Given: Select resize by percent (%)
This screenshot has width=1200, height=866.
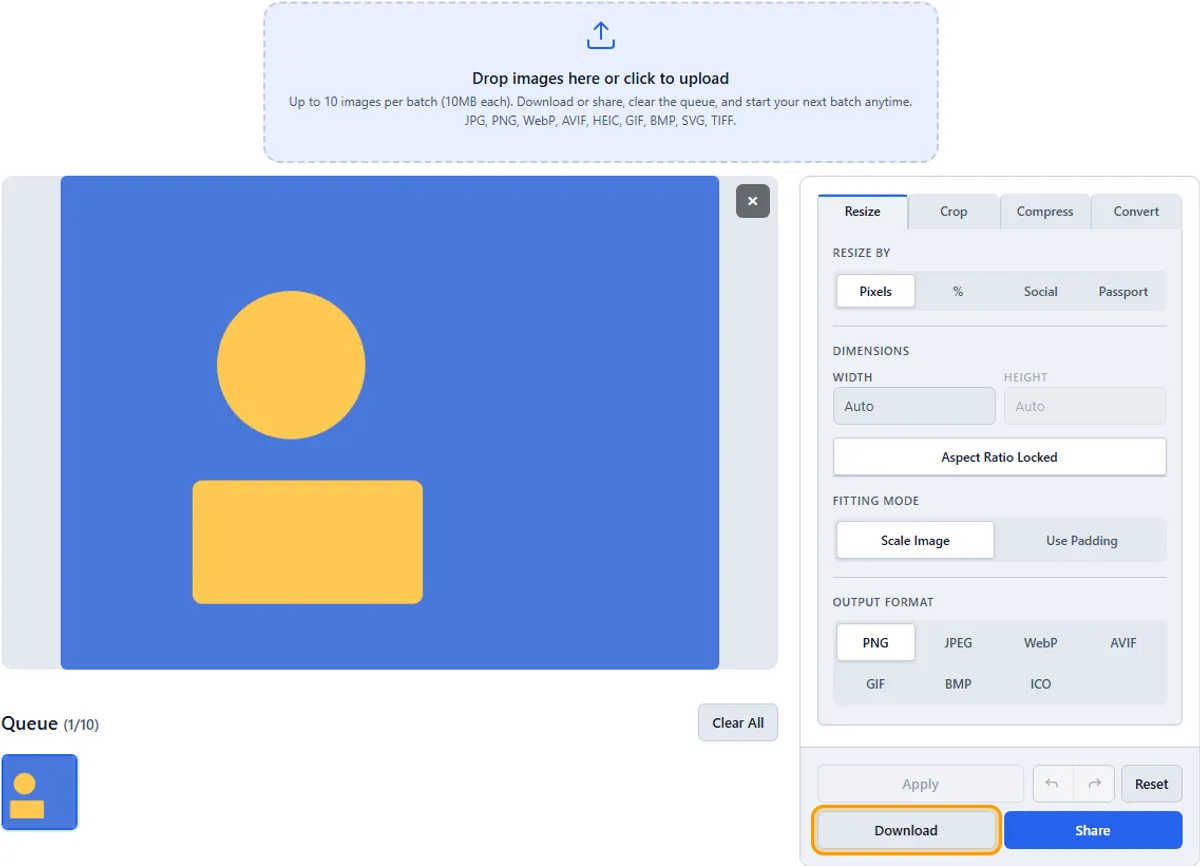Looking at the screenshot, I should [x=958, y=291].
